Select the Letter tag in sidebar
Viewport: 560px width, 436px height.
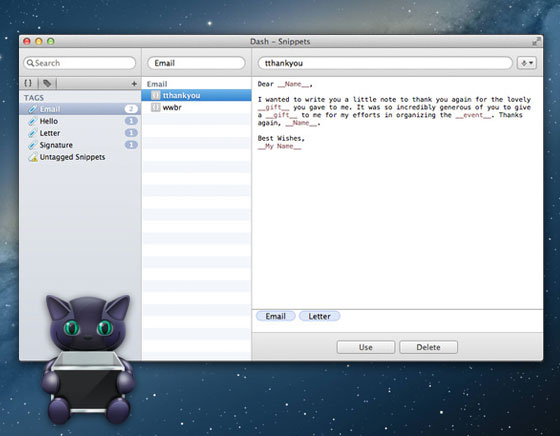[x=80, y=133]
